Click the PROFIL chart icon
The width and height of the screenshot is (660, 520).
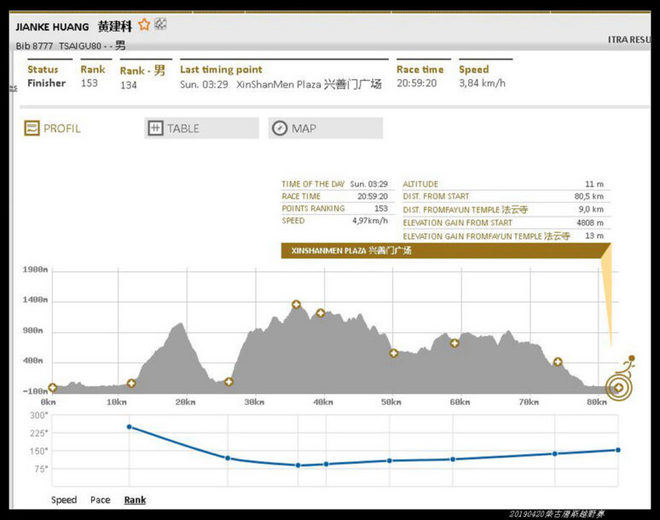(32, 129)
